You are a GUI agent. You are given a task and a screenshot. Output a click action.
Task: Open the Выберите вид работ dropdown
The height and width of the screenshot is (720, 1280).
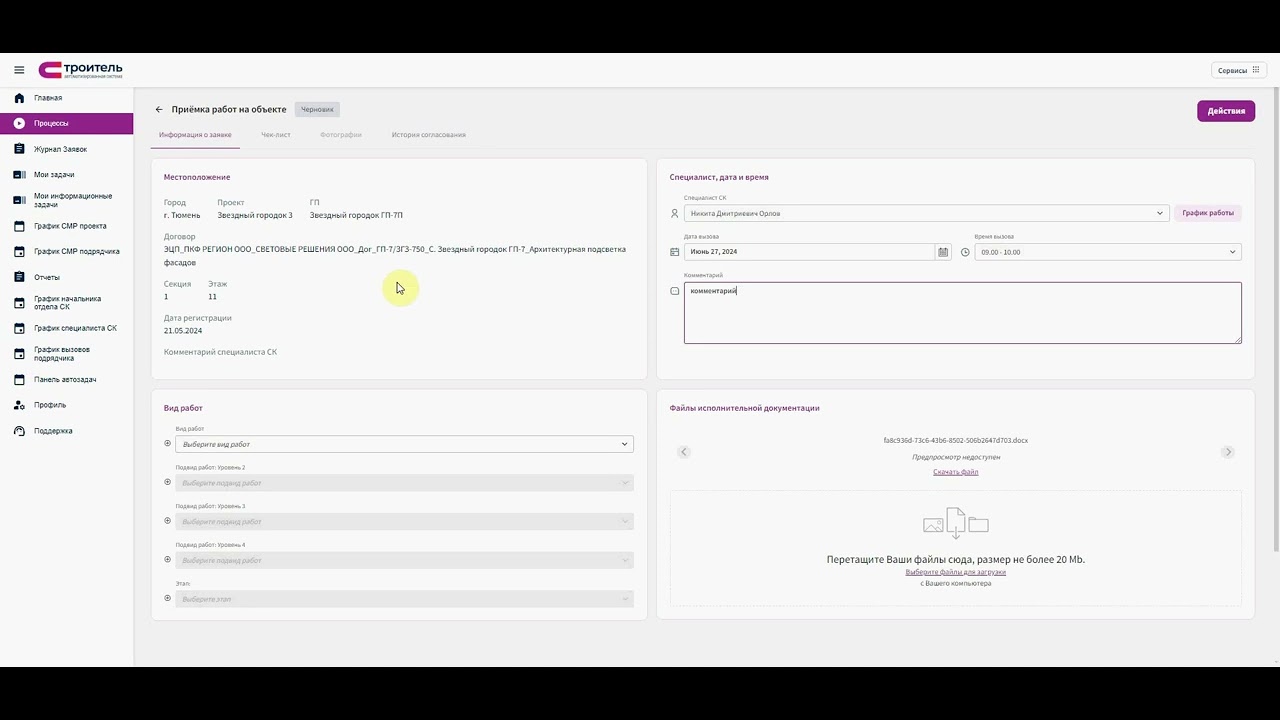[x=404, y=444]
